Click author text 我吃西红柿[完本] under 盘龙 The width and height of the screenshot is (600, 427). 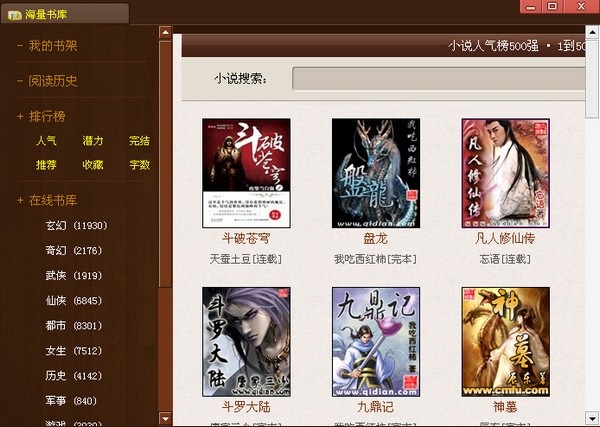[375, 259]
